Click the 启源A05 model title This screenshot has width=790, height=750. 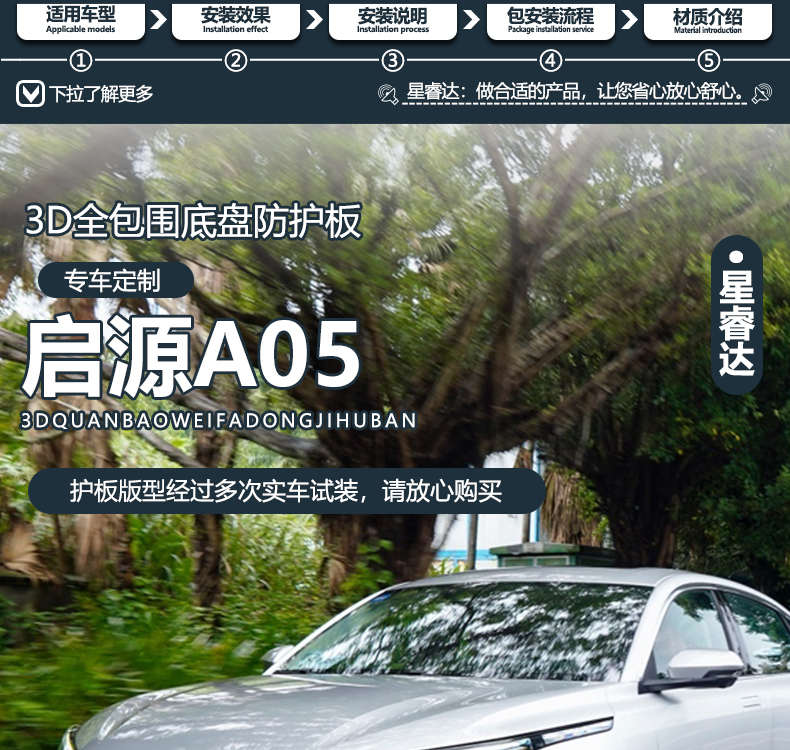tap(191, 356)
